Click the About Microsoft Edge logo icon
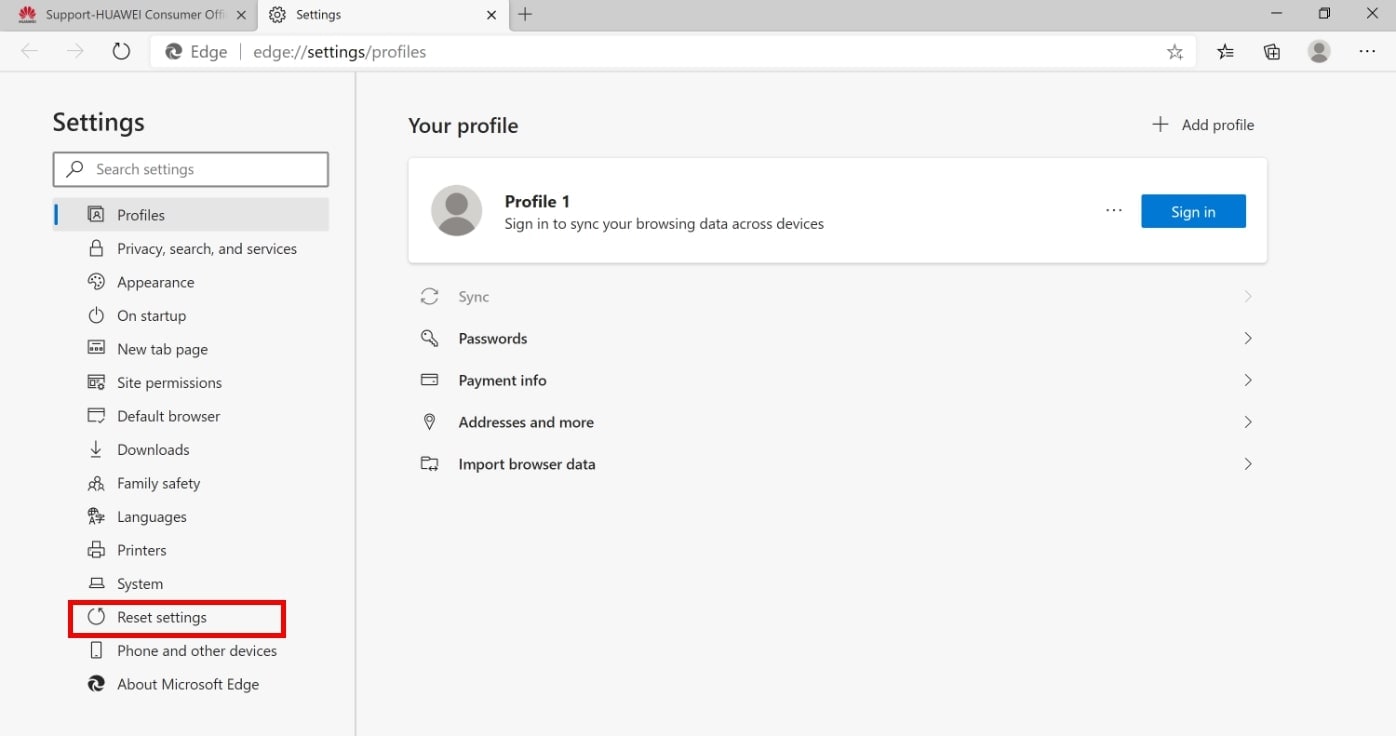Image resolution: width=1396 pixels, height=736 pixels. [96, 684]
